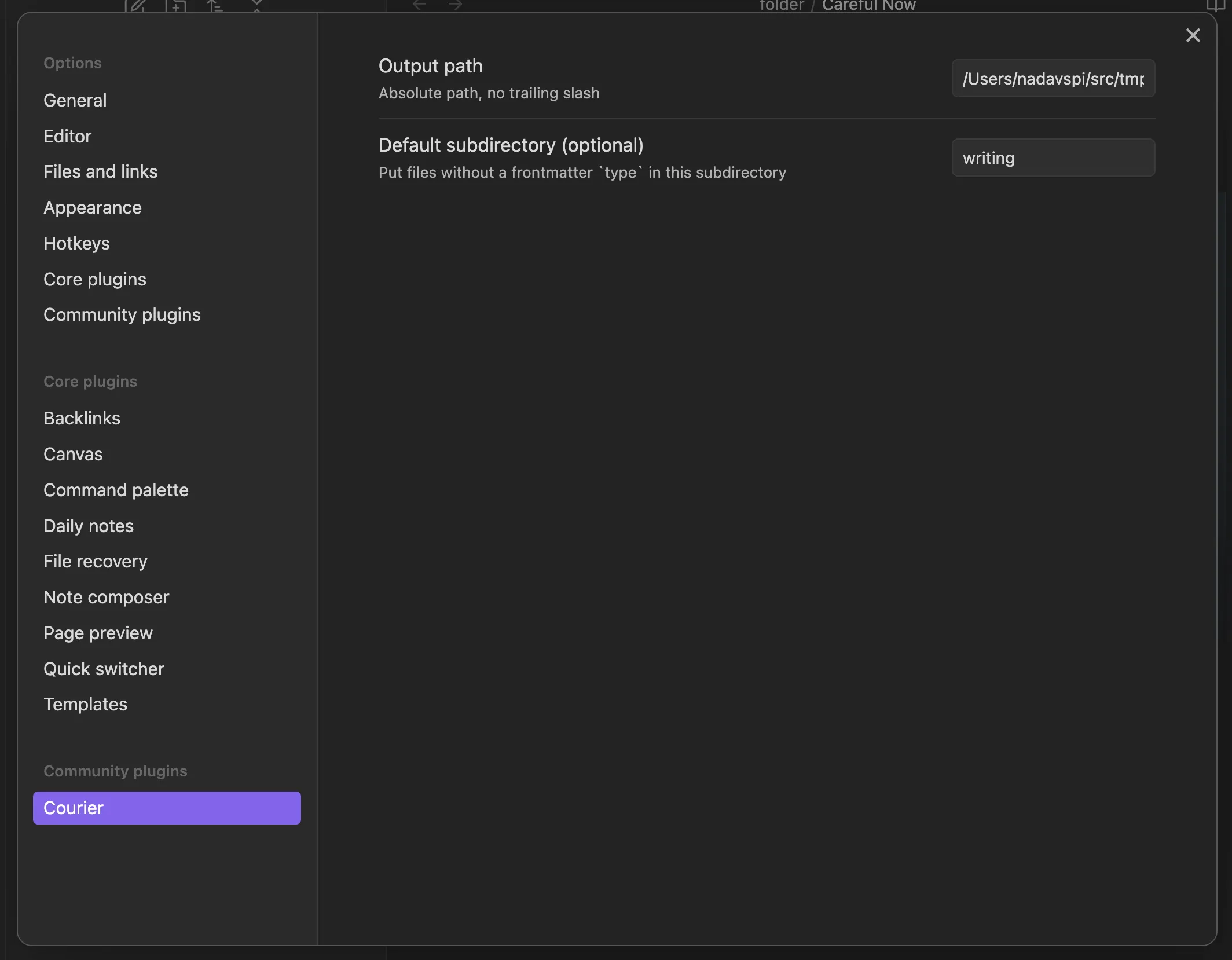The width and height of the screenshot is (1232, 960).
Task: Open Editor settings
Action: pyautogui.click(x=167, y=136)
